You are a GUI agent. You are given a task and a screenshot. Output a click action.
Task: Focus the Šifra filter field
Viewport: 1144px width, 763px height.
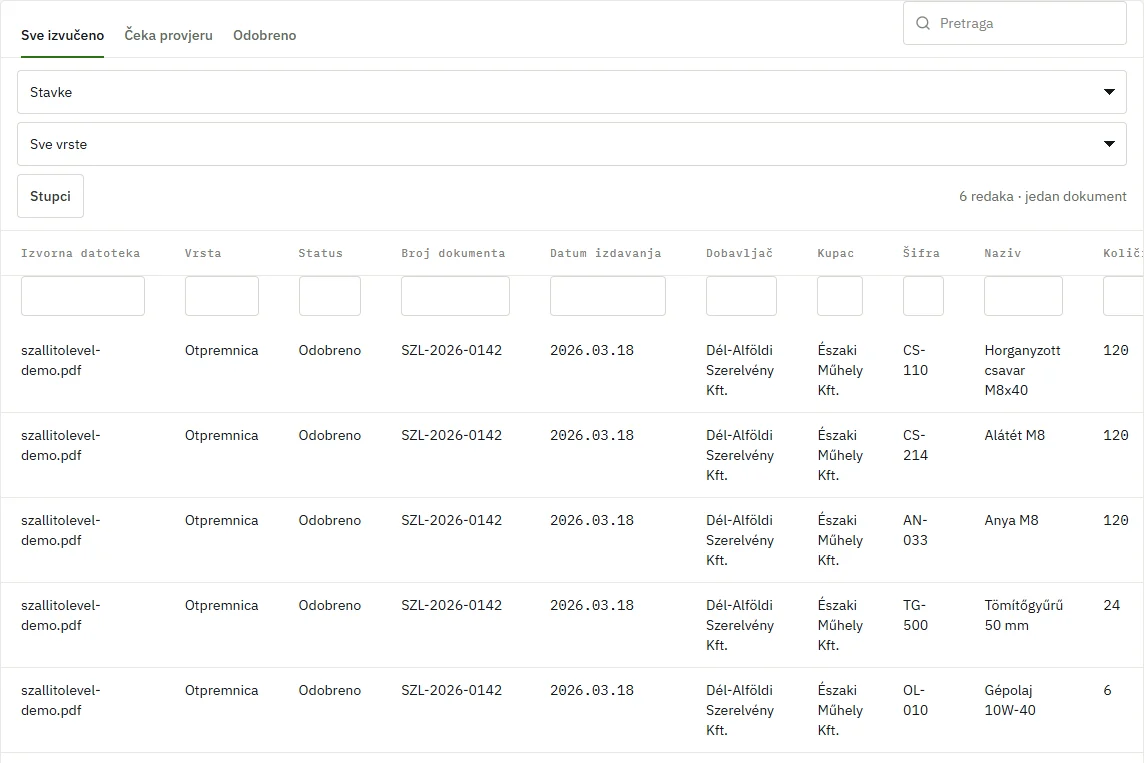924,296
